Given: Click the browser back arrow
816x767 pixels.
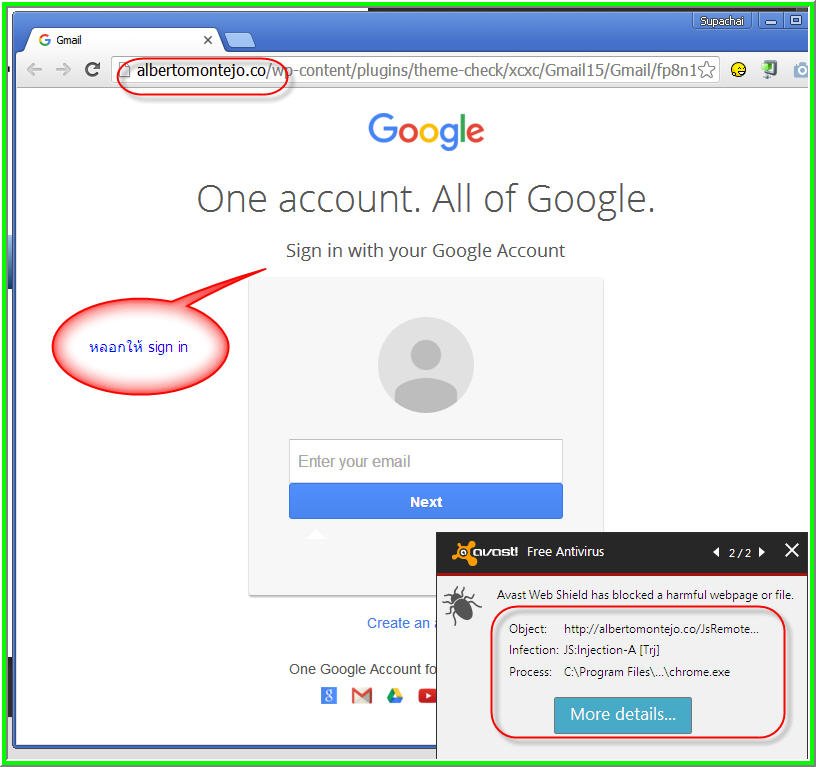Looking at the screenshot, I should pyautogui.click(x=34, y=69).
